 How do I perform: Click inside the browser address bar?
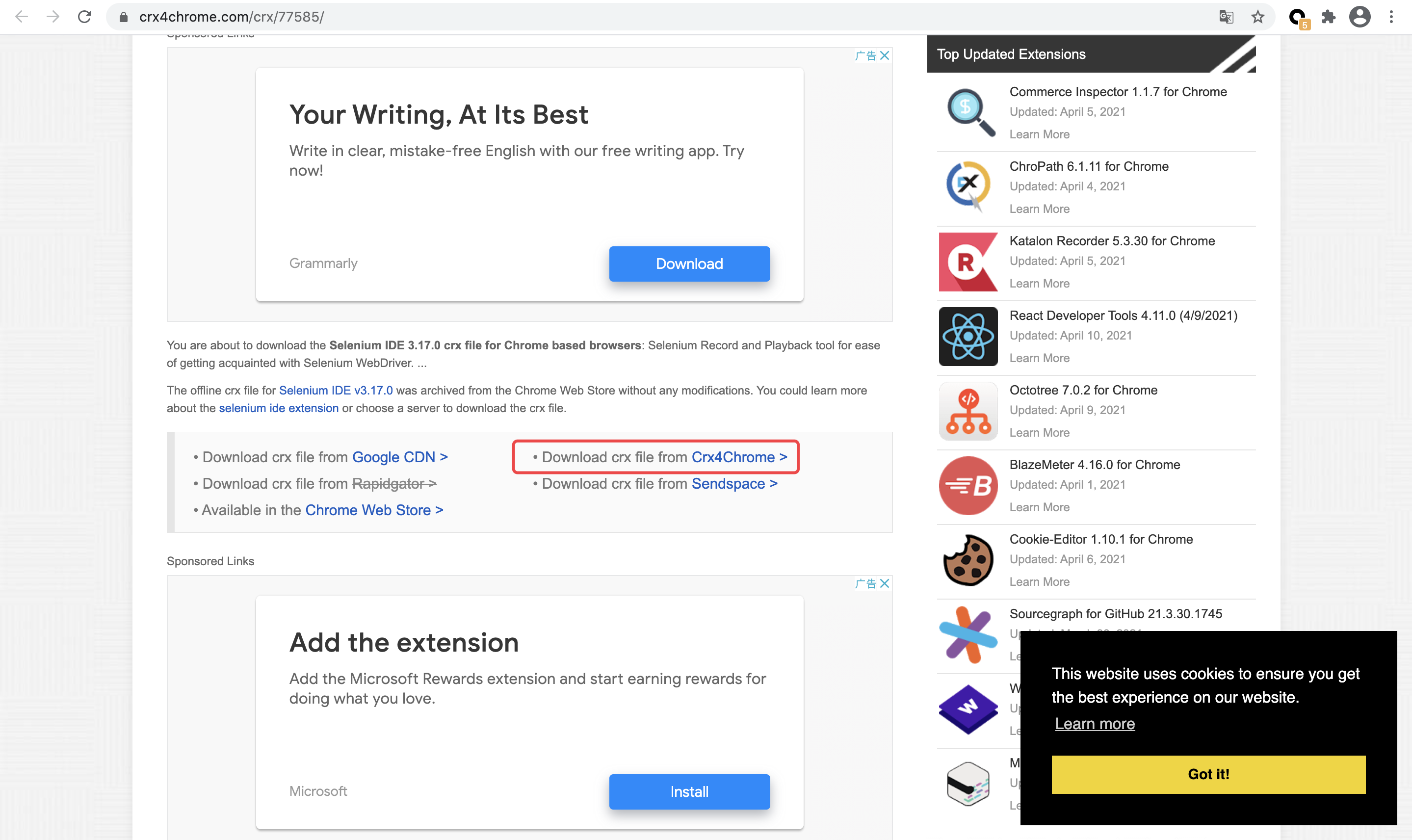pyautogui.click(x=396, y=16)
